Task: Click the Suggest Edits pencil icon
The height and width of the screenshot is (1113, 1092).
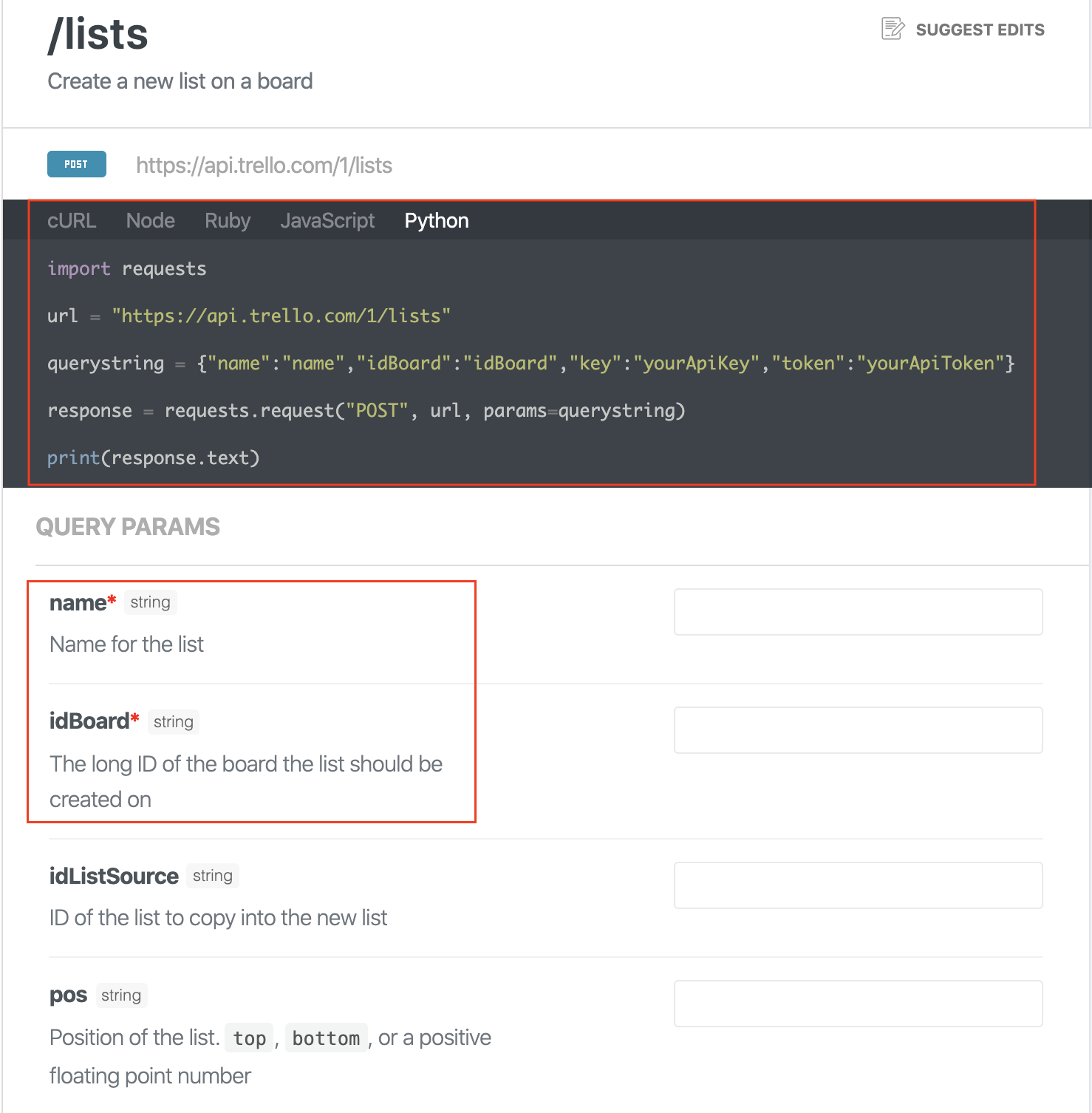Action: (x=893, y=29)
